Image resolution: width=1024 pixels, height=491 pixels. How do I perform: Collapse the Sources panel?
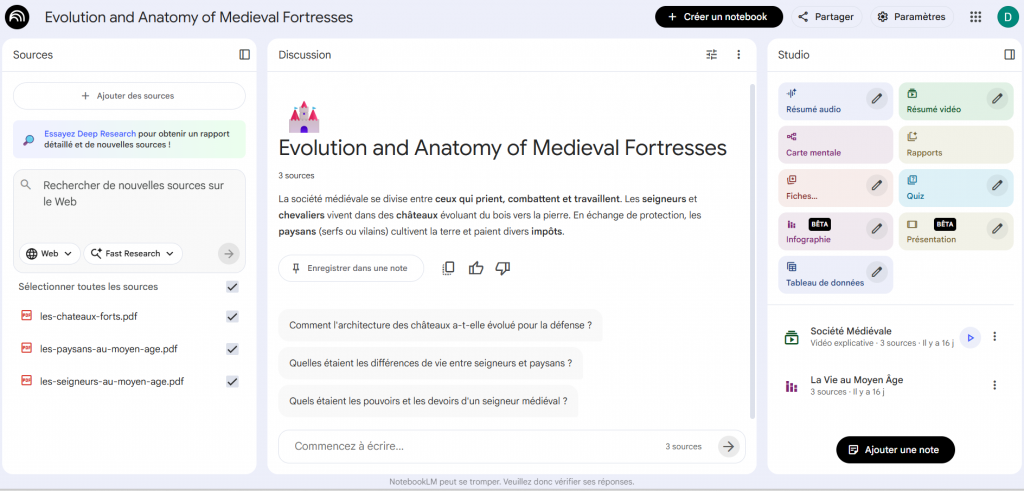point(245,55)
